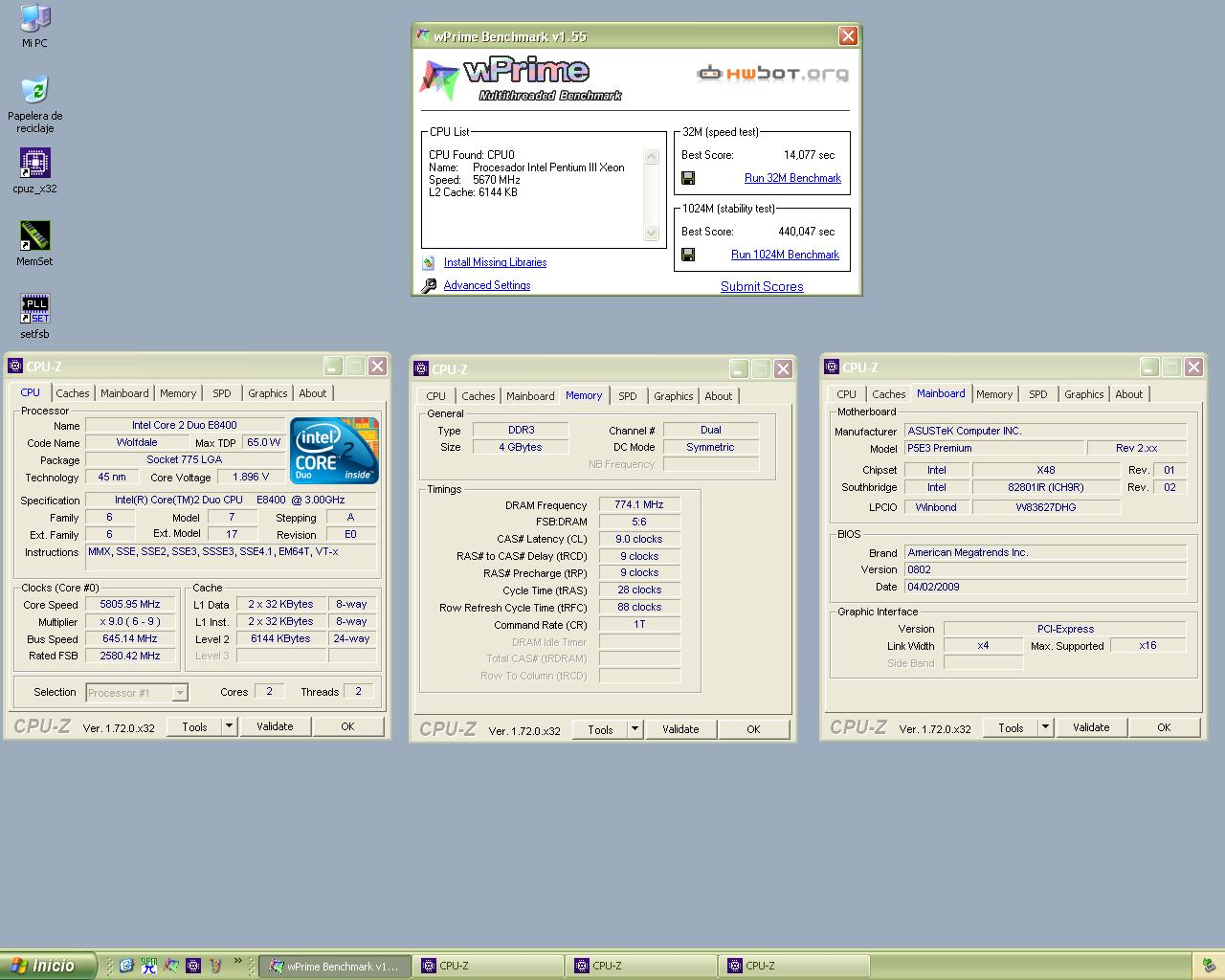The image size is (1225, 980).
Task: Click Tools button in right CPU-Z window
Action: pyautogui.click(x=1011, y=727)
